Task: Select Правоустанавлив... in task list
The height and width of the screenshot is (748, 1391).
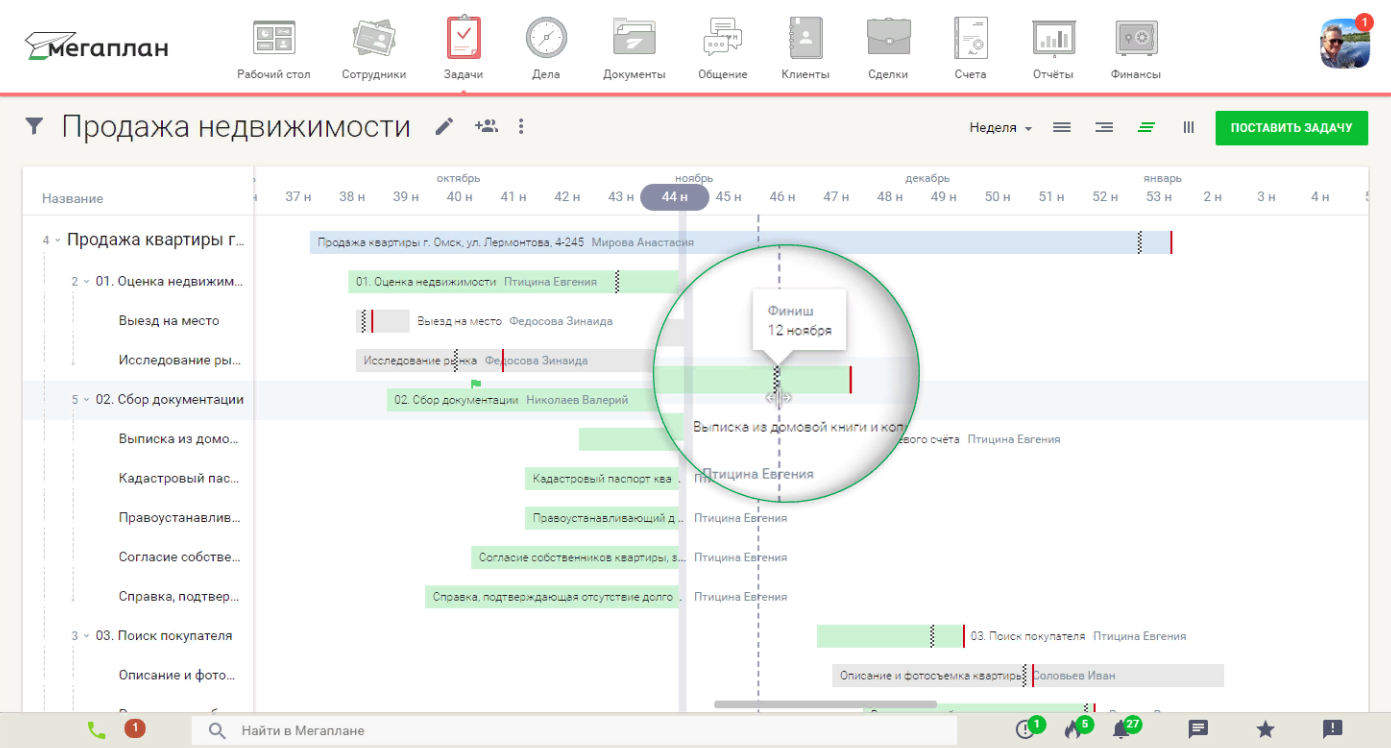Action: click(x=179, y=518)
